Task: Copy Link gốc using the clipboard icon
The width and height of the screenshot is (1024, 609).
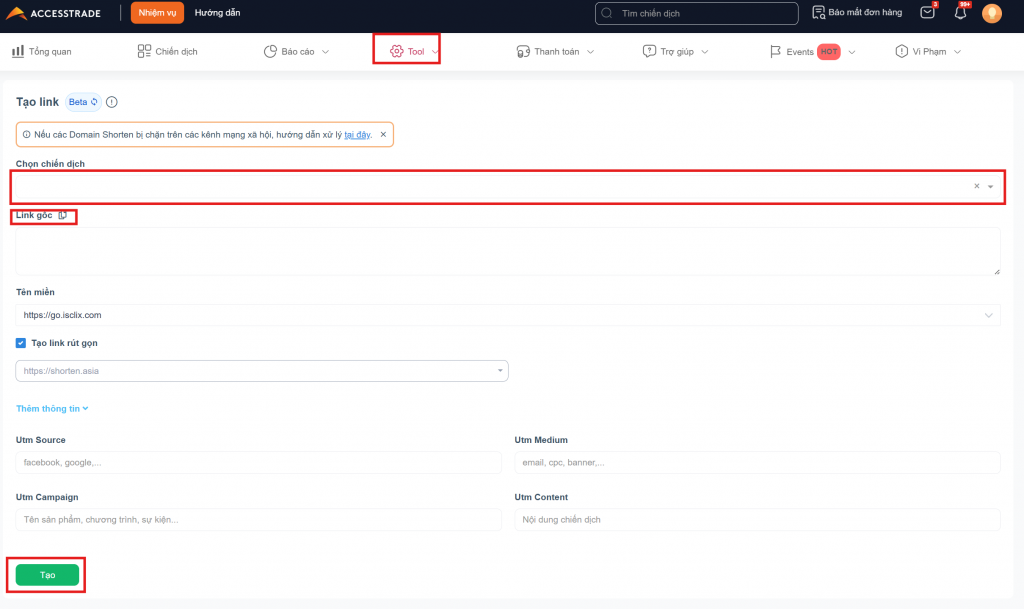Action: (x=63, y=215)
